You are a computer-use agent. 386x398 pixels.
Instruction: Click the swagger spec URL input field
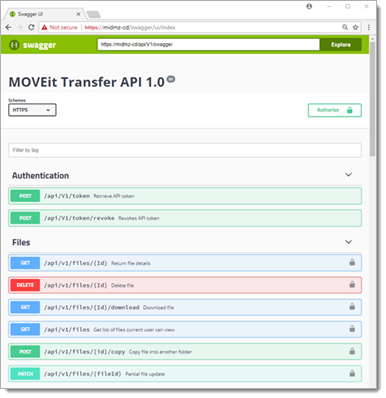click(209, 44)
